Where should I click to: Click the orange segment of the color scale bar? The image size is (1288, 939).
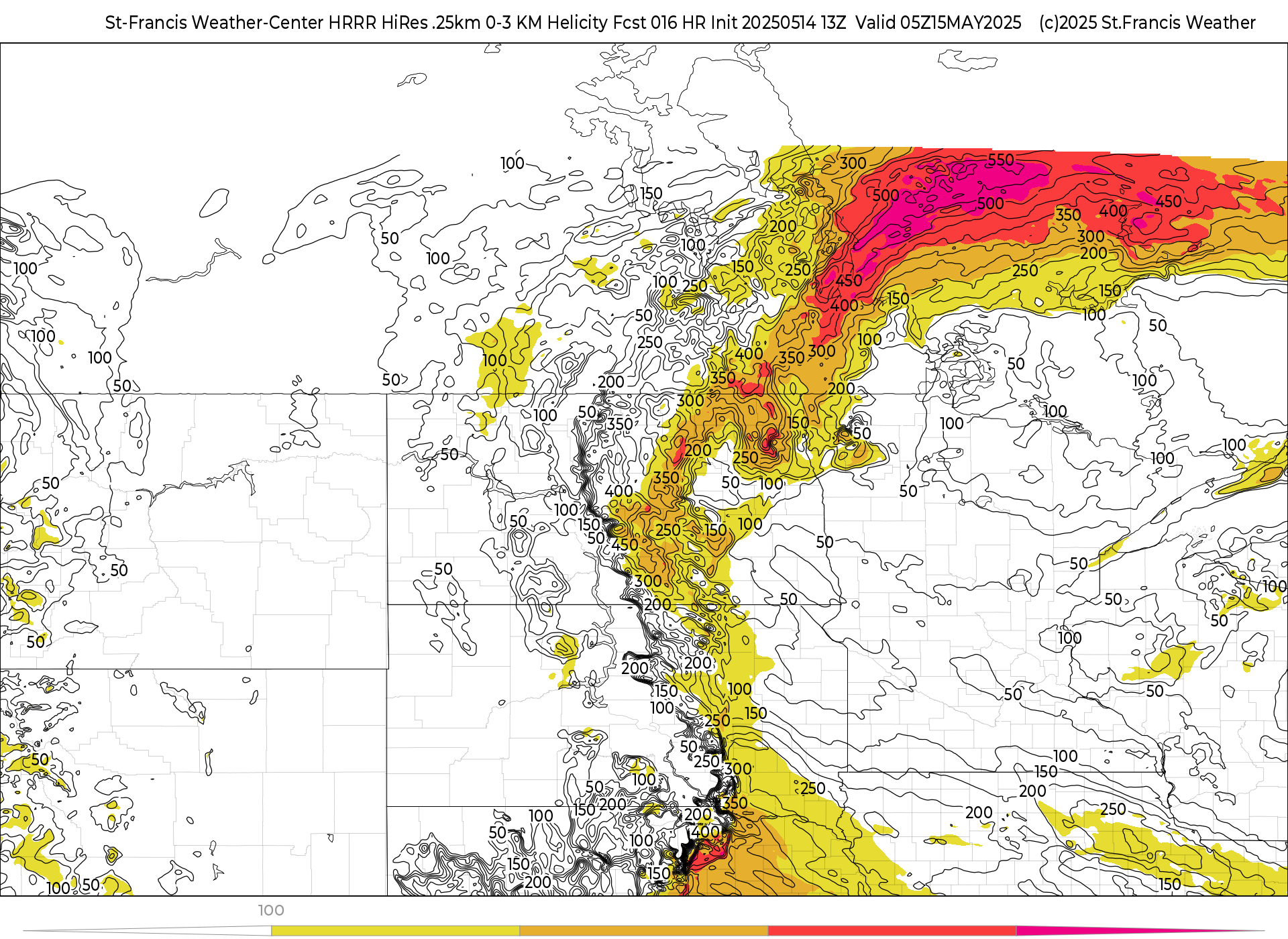pyautogui.click(x=644, y=931)
